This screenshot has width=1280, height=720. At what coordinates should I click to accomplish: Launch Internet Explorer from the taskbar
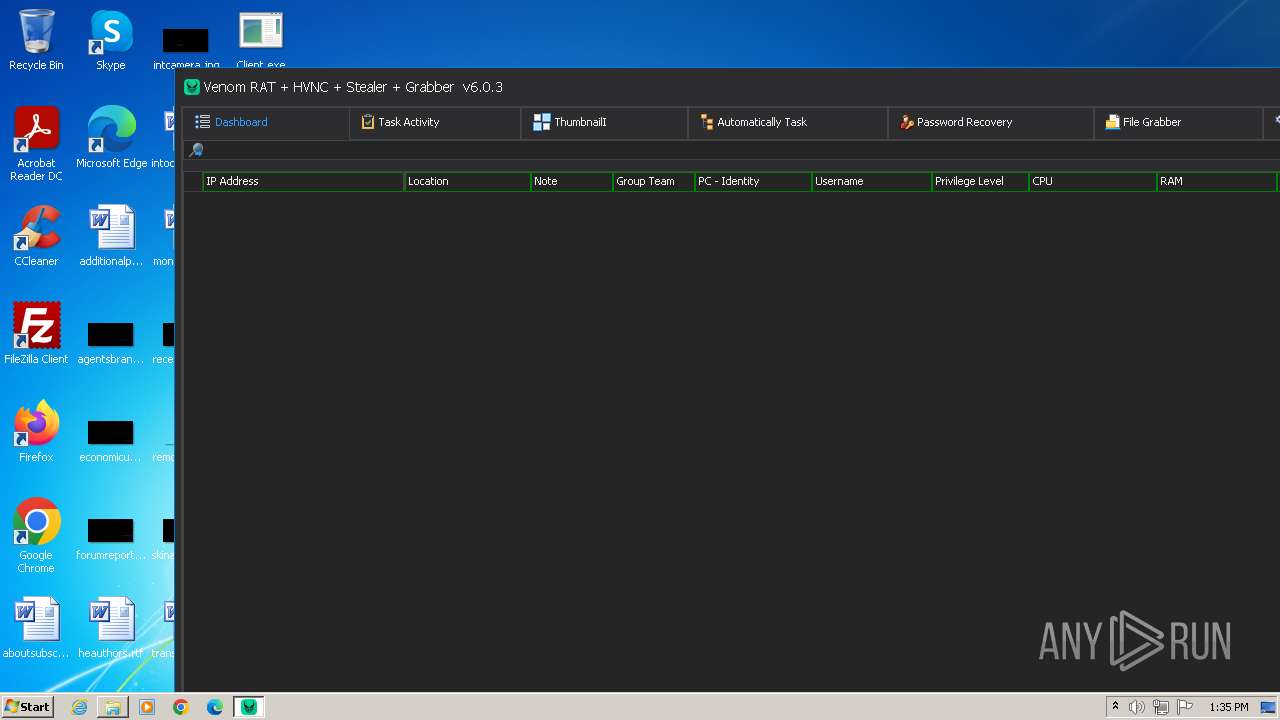tap(79, 707)
